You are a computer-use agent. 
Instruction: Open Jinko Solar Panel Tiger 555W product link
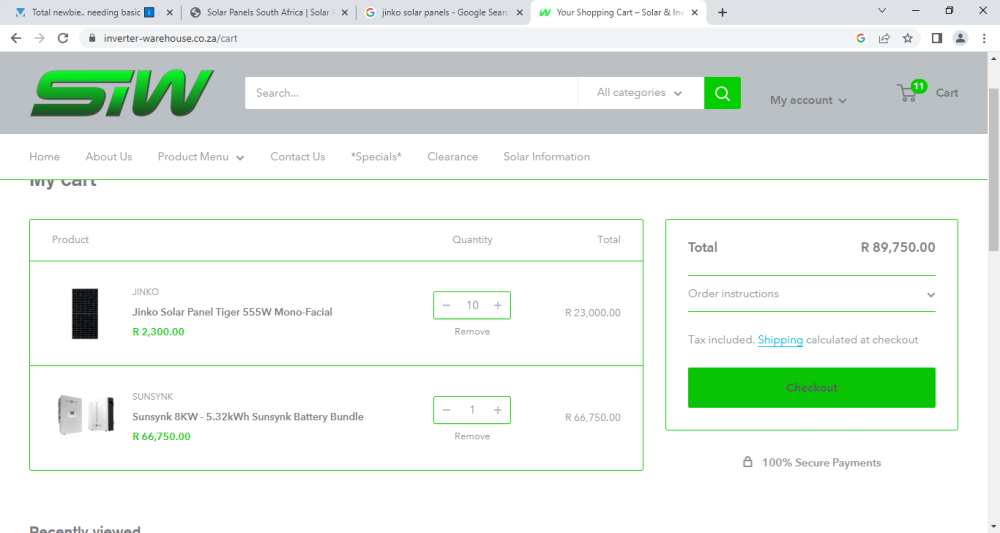pyautogui.click(x=232, y=312)
